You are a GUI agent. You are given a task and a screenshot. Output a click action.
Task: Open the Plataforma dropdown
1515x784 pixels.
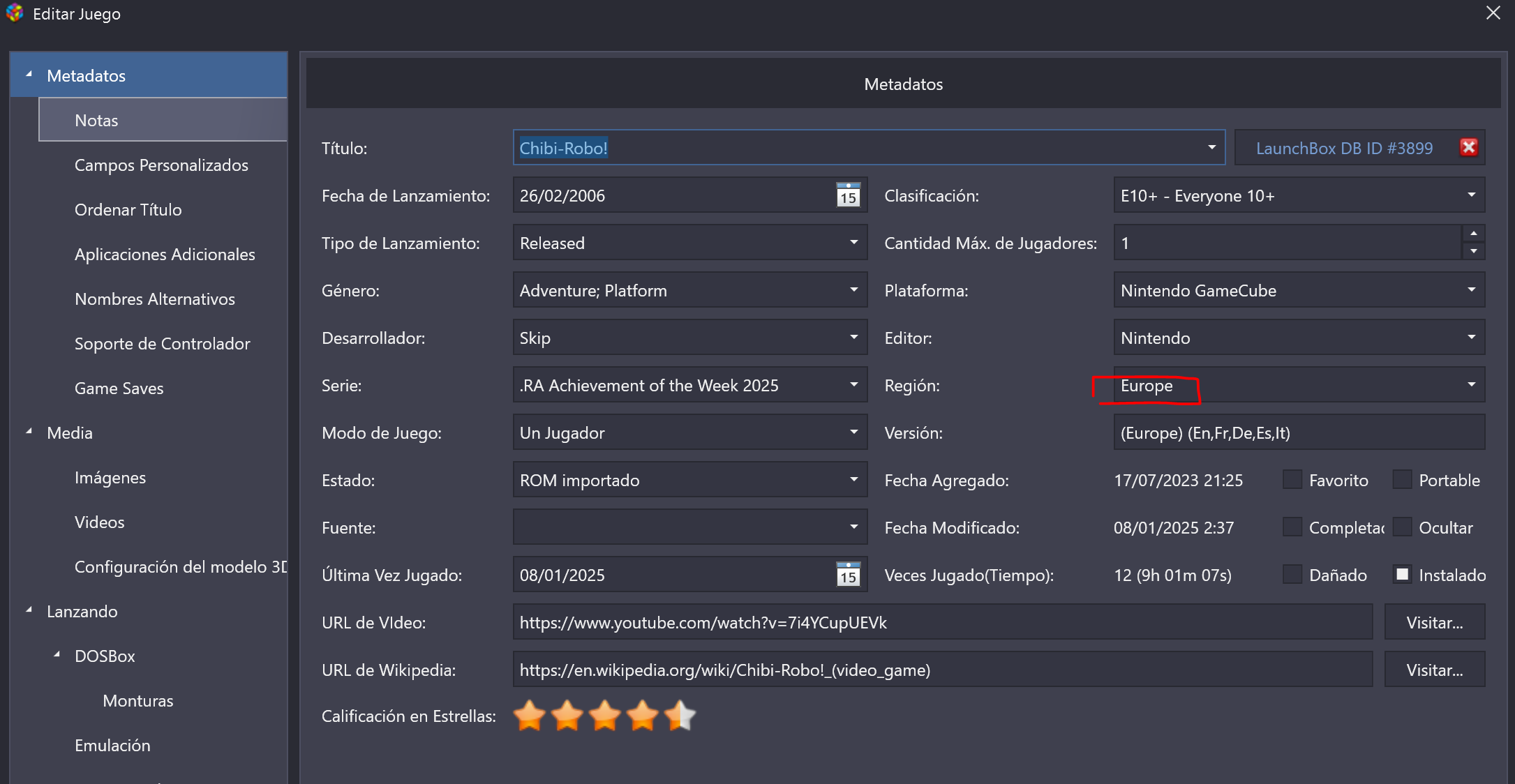1471,289
